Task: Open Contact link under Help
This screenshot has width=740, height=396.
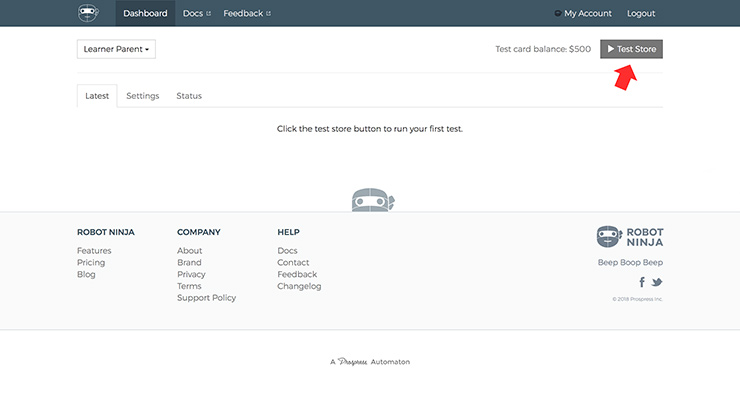Action: [x=293, y=262]
